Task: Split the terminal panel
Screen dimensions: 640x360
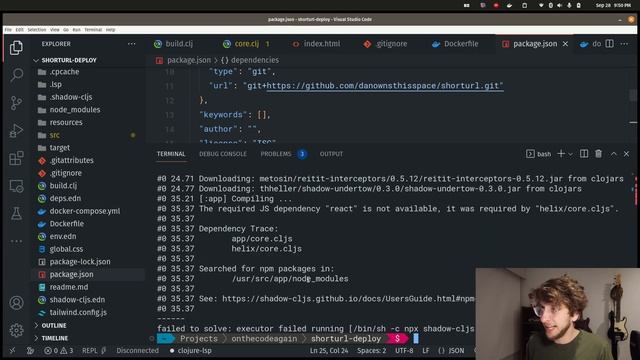Action: point(584,153)
